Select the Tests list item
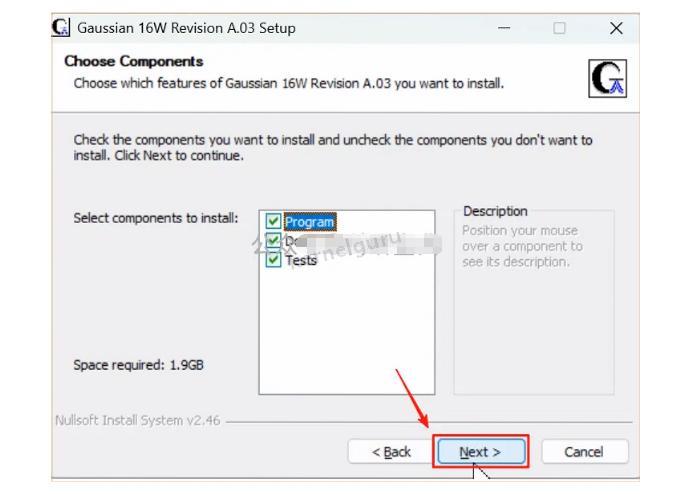Viewport: 691px width, 494px height. coord(301,260)
